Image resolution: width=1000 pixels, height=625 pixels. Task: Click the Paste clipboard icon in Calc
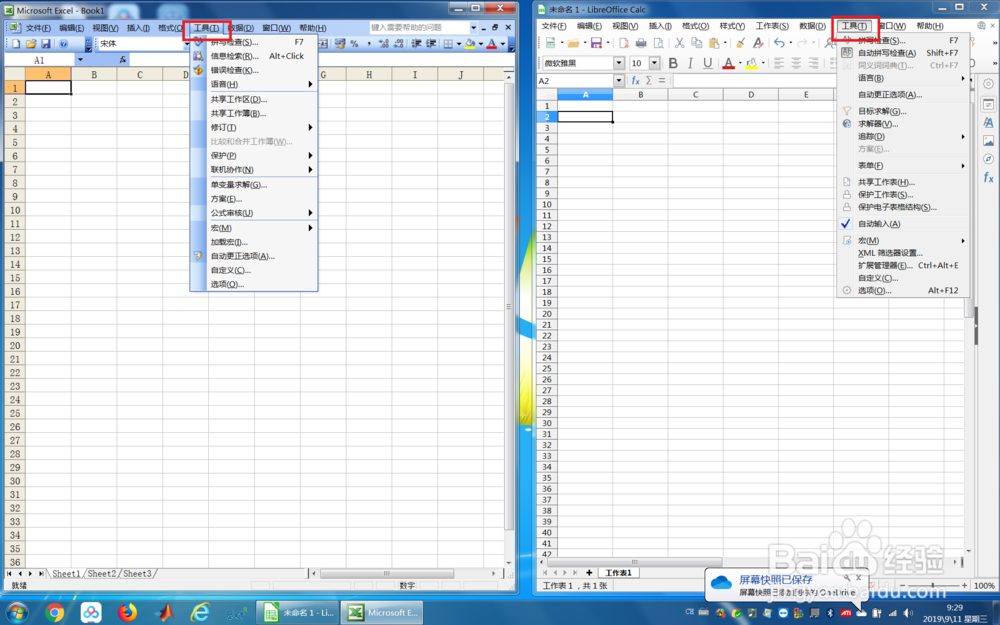click(714, 43)
